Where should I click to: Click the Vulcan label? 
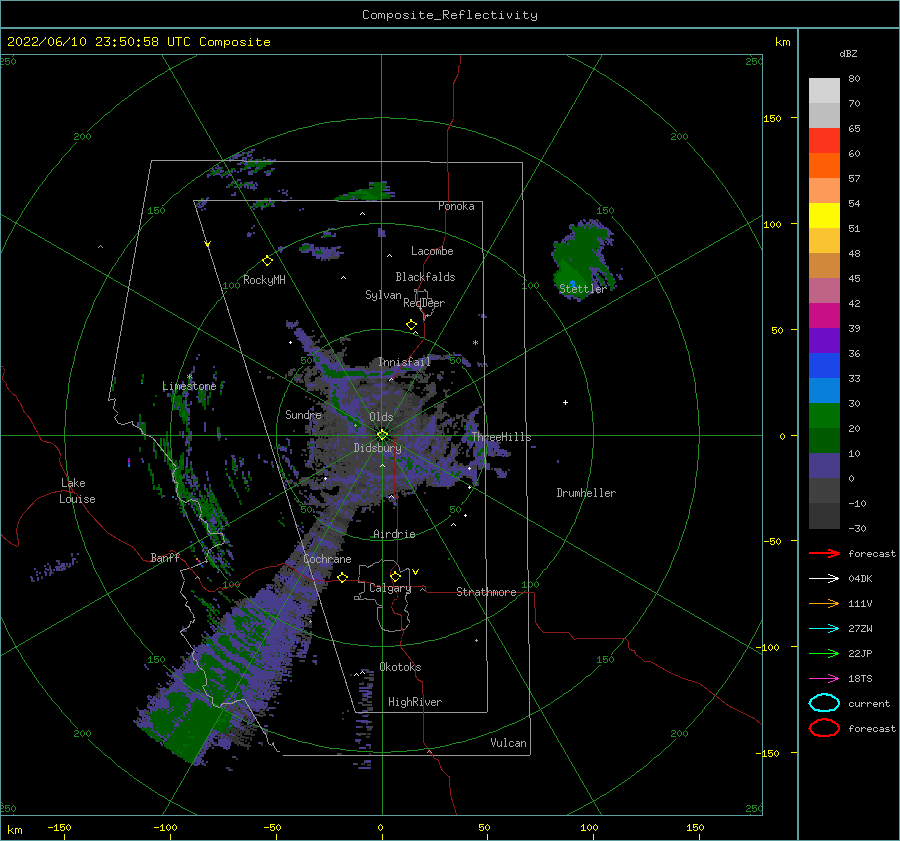coord(509,743)
